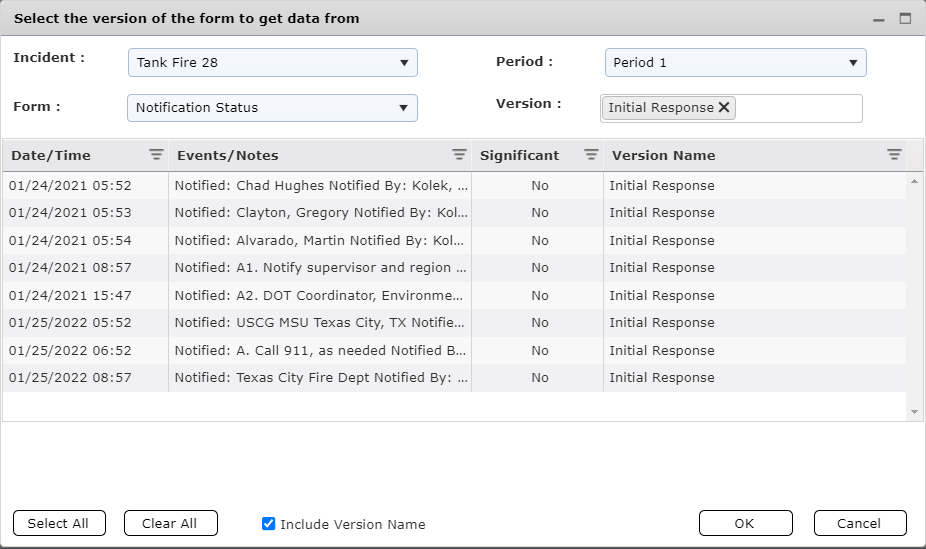This screenshot has width=926, height=549.
Task: Confirm with the OK button
Action: [x=746, y=523]
